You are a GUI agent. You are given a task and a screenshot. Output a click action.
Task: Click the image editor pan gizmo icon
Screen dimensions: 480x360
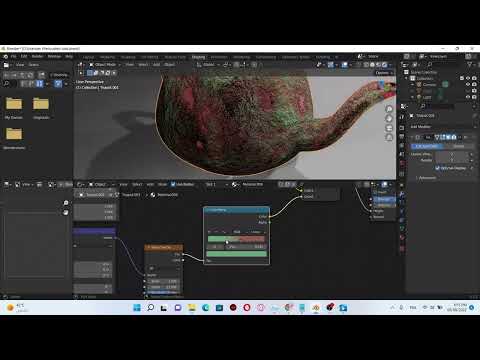coord(66,212)
